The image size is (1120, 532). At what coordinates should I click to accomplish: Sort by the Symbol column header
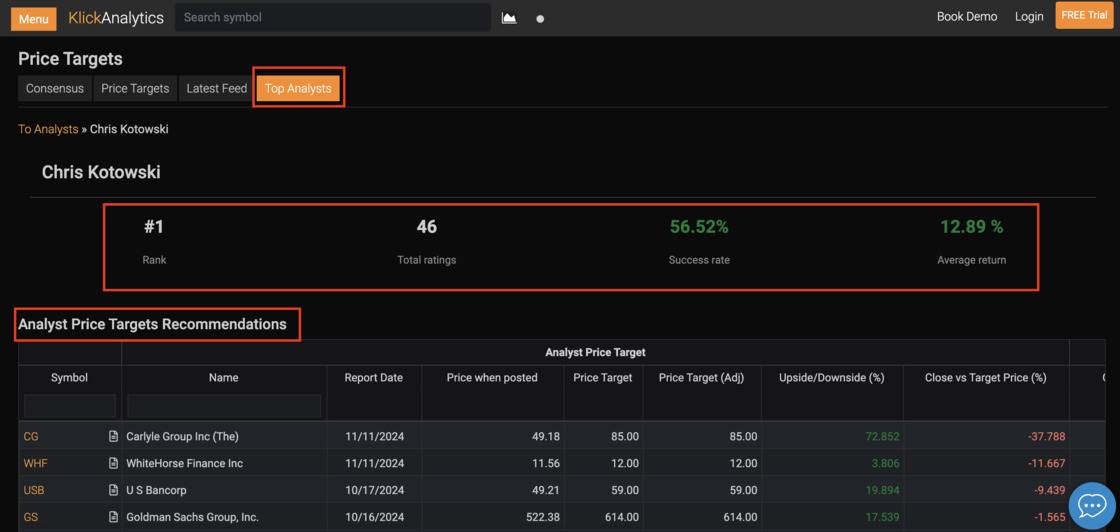point(69,378)
